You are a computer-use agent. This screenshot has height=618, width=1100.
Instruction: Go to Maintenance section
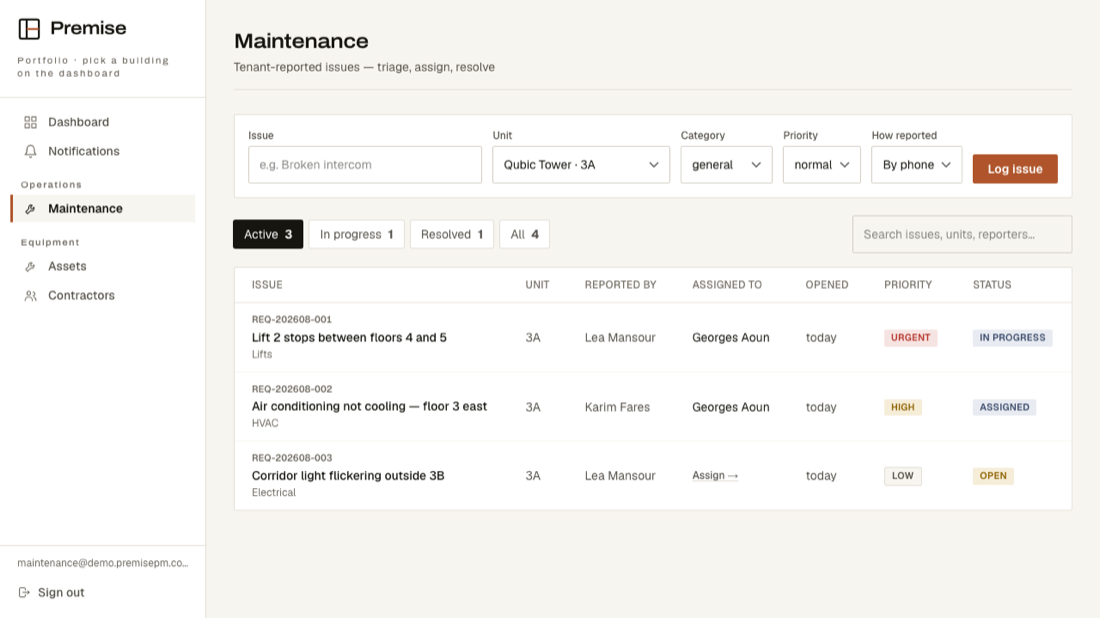[102, 209]
